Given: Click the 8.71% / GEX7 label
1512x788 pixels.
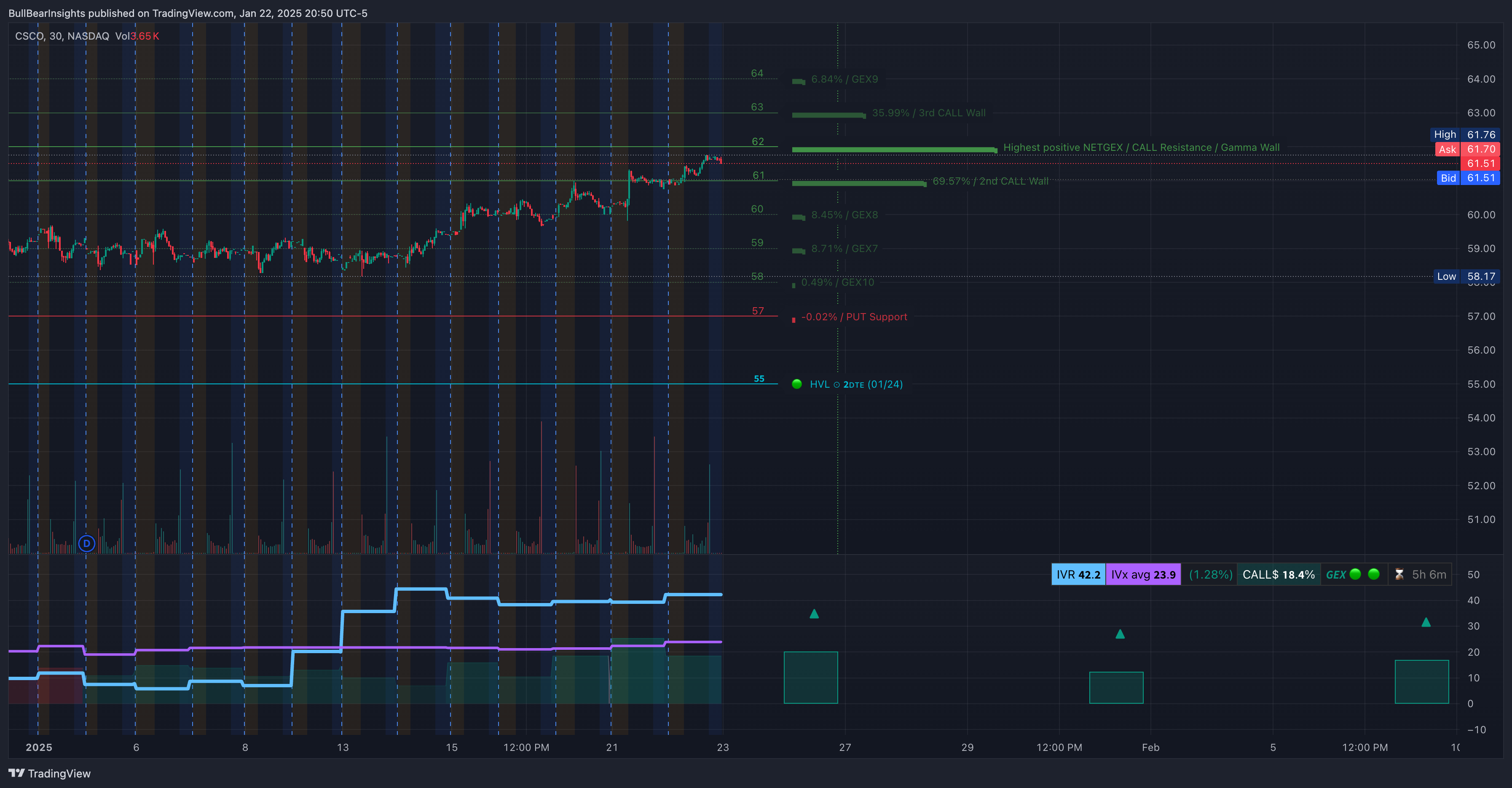Looking at the screenshot, I should pyautogui.click(x=844, y=249).
